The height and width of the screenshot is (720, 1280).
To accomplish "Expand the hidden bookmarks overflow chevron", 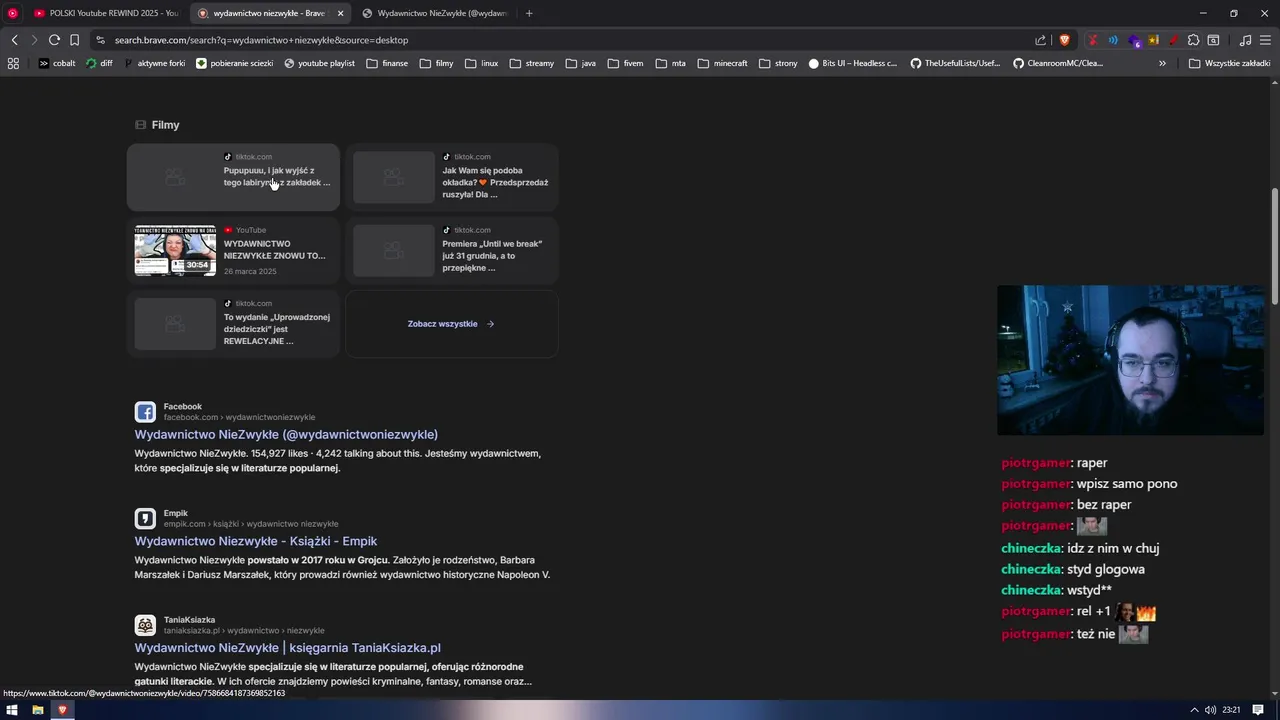I will click(1162, 63).
